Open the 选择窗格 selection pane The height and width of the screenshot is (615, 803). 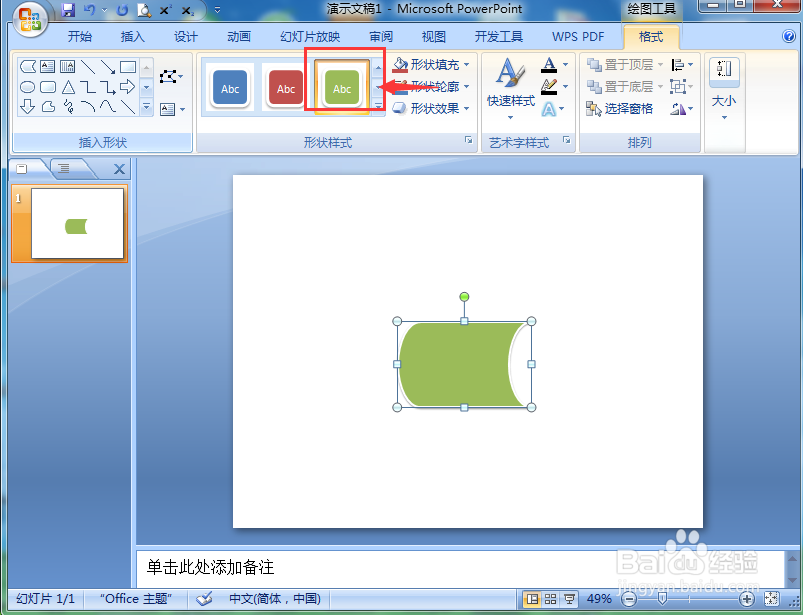pyautogui.click(x=620, y=108)
